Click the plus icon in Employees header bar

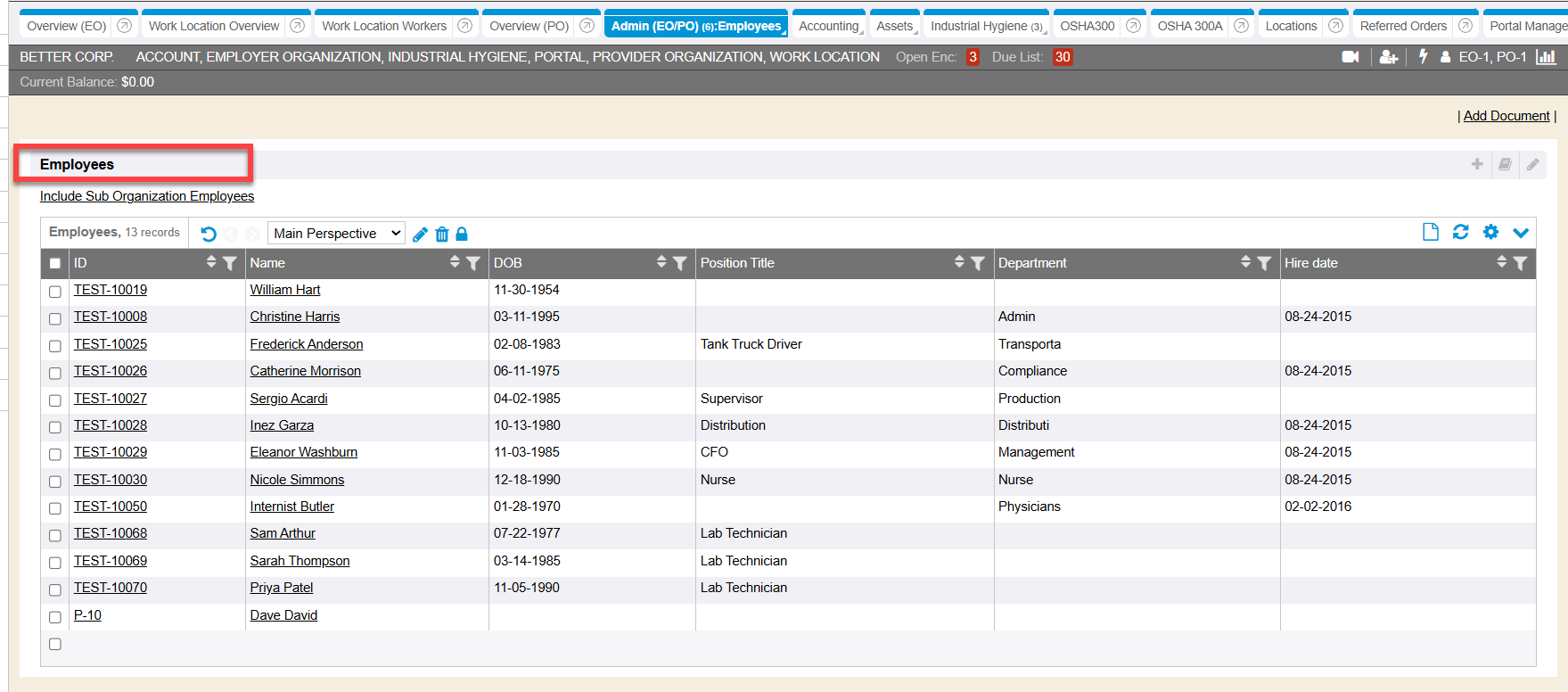pos(1477,164)
